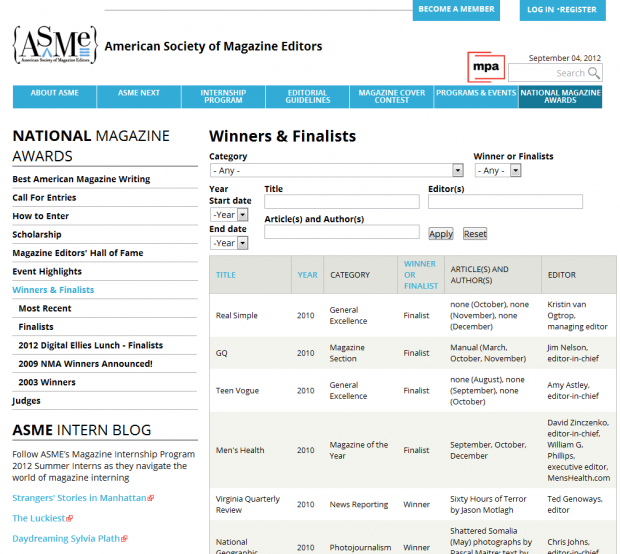The image size is (620, 554).
Task: Open the Scholarship sidebar link
Action: [x=37, y=234]
